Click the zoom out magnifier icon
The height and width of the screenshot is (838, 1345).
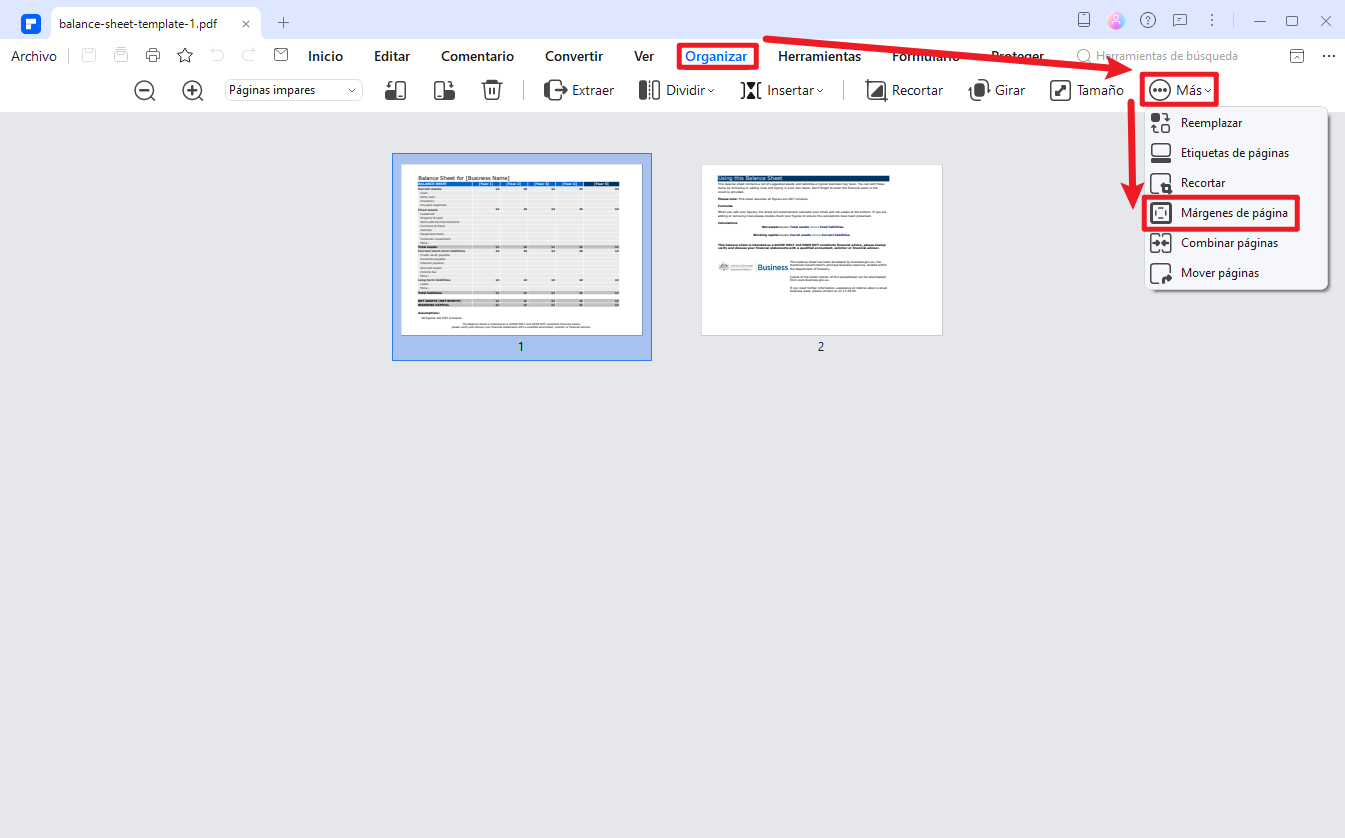pyautogui.click(x=145, y=90)
